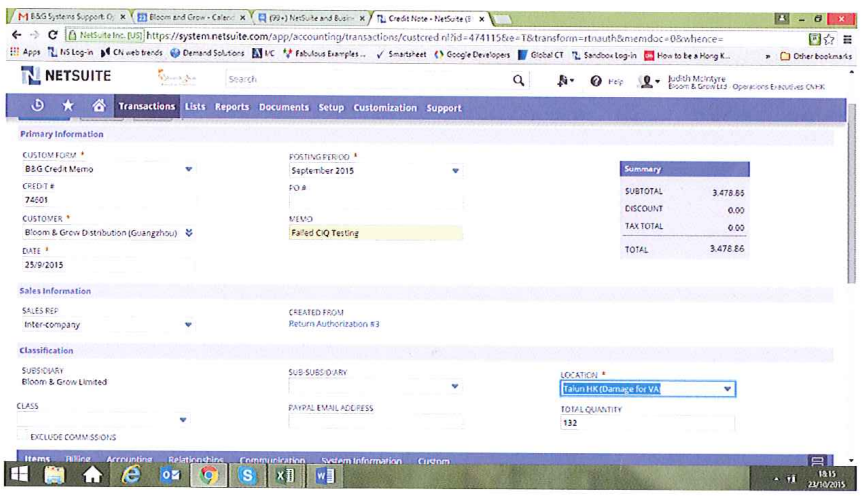Go to the NetSuite Home icon
Screen dimensions: 861x496
pyautogui.click(x=99, y=105)
